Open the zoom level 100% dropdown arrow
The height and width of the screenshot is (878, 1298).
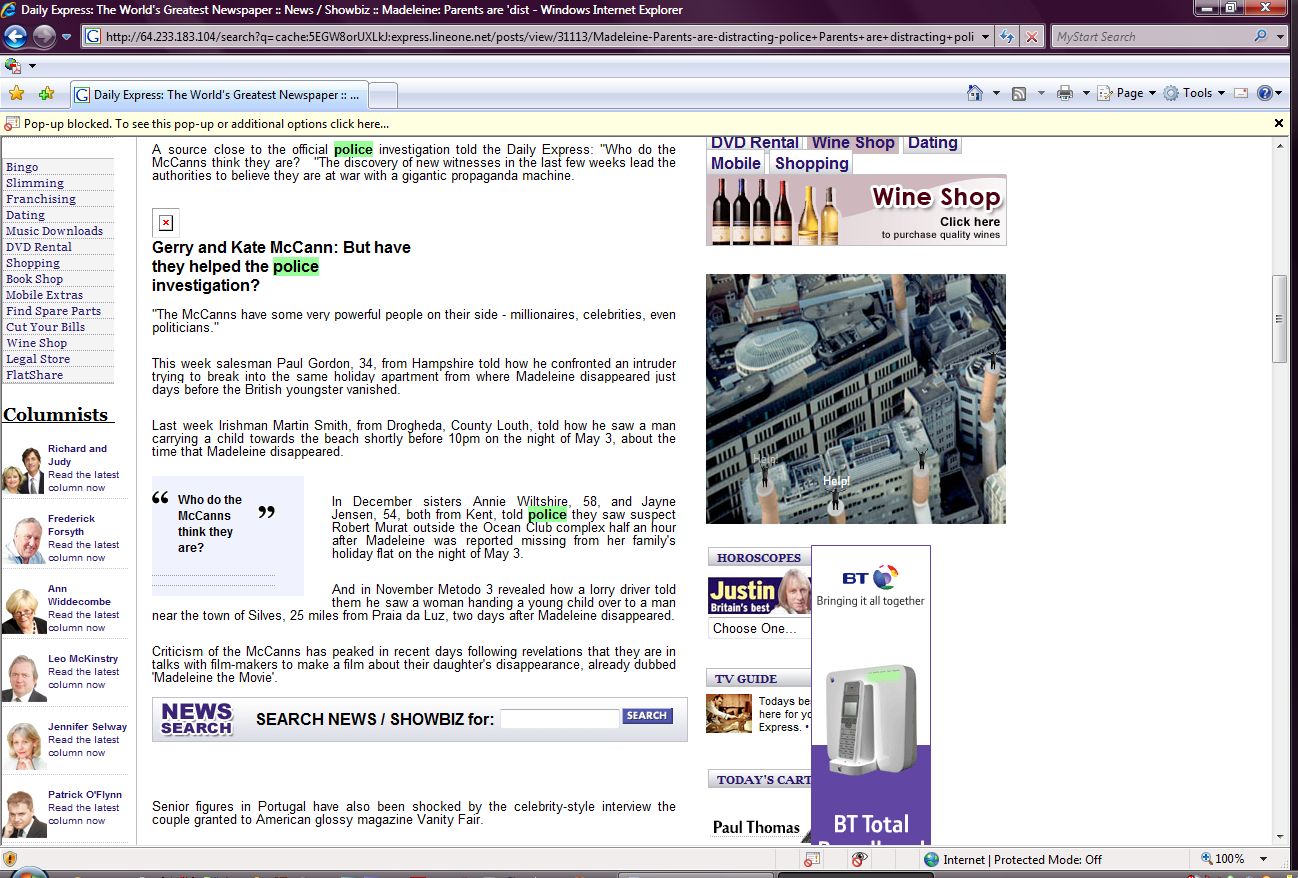coord(1264,859)
